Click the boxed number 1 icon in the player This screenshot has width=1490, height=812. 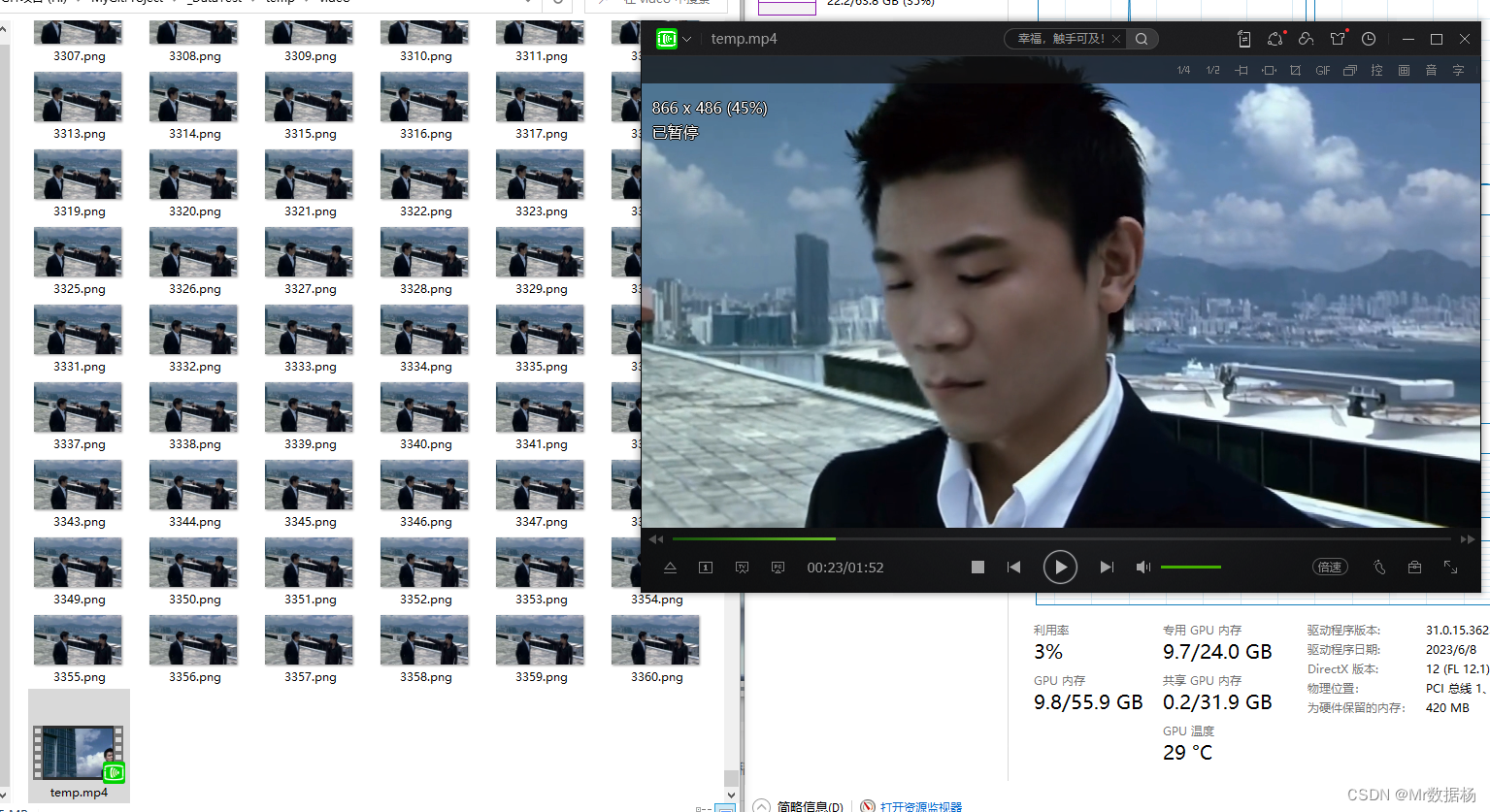tap(706, 568)
